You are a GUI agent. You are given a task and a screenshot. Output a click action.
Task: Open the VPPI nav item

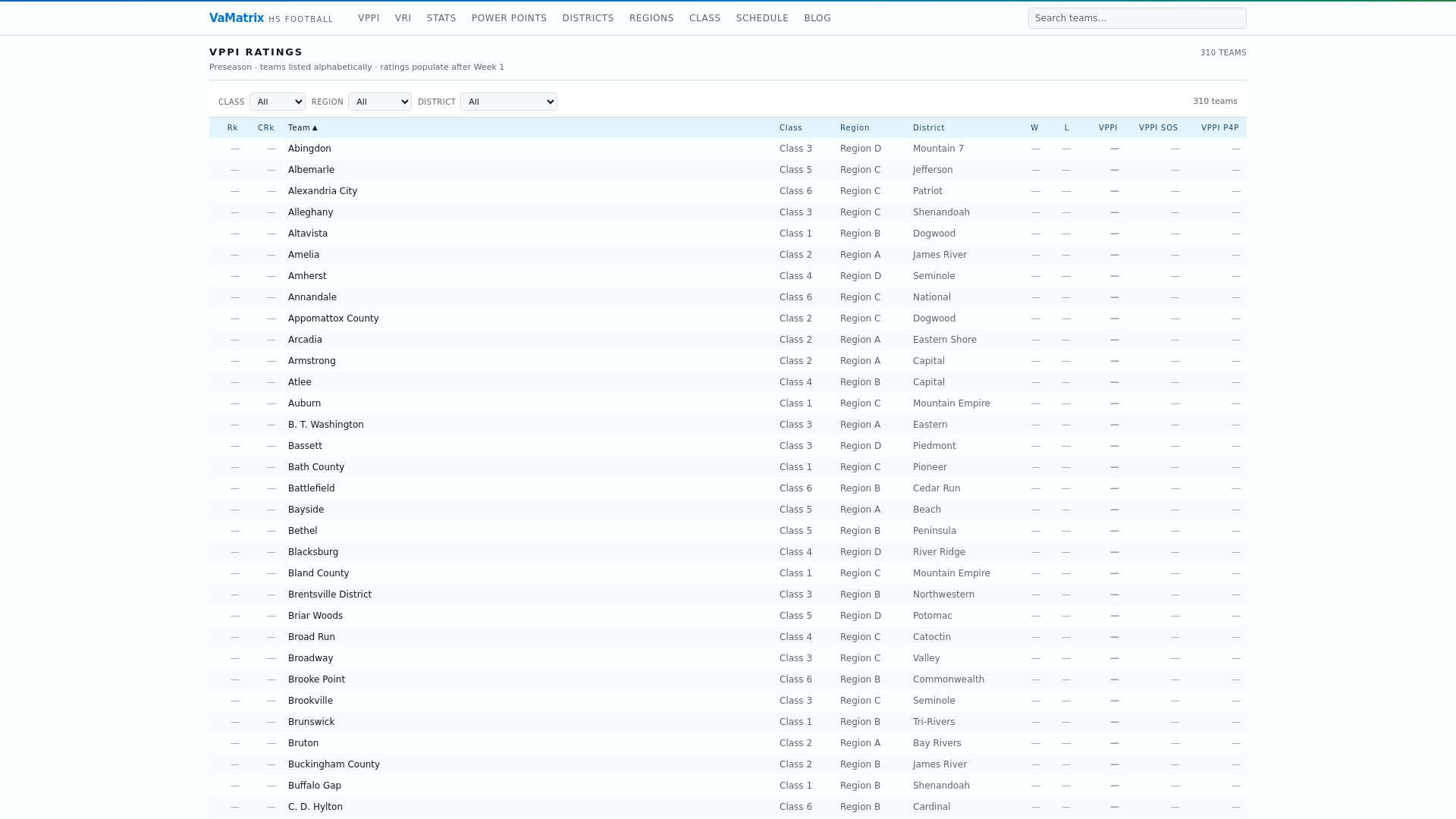coord(369,18)
